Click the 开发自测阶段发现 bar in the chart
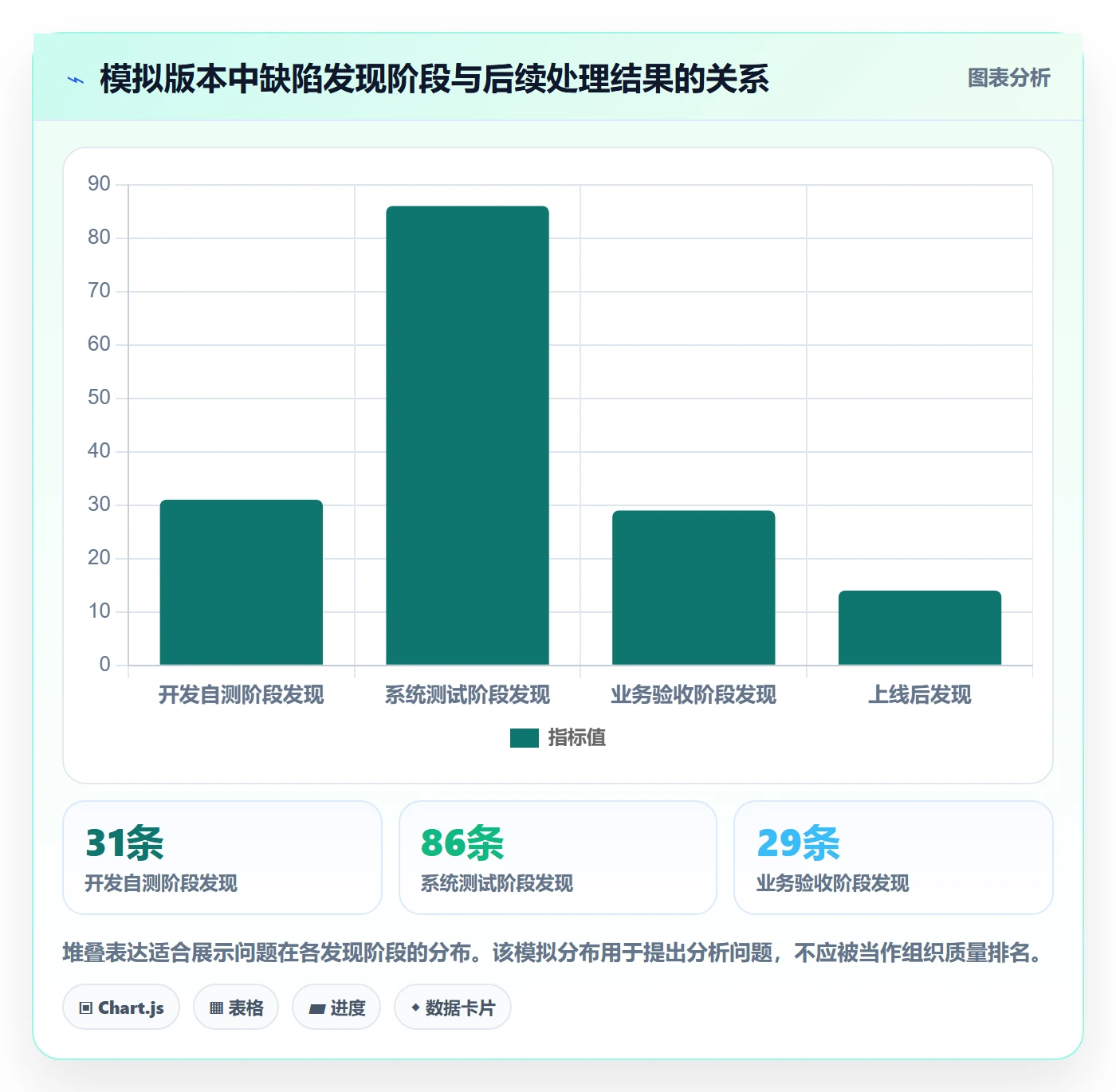 coord(242,582)
